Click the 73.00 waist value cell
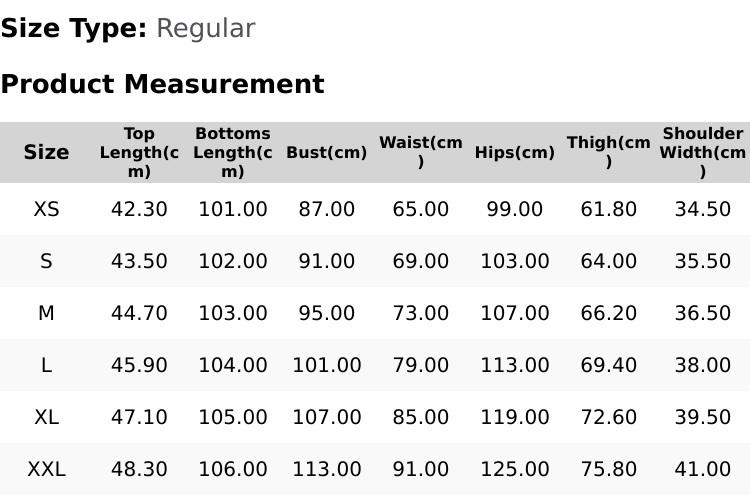The image size is (750, 495). [x=421, y=313]
